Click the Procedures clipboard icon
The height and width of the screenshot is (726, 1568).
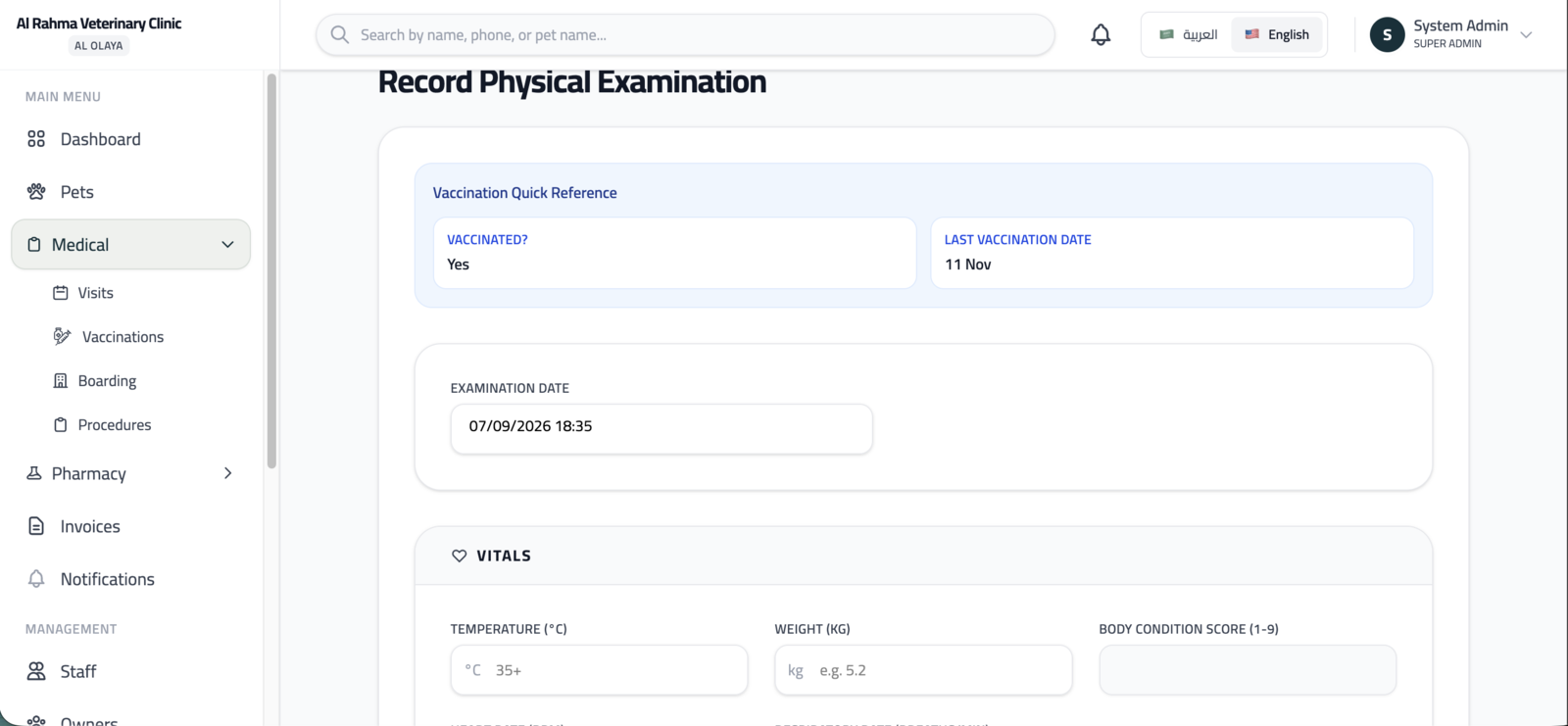pos(61,425)
